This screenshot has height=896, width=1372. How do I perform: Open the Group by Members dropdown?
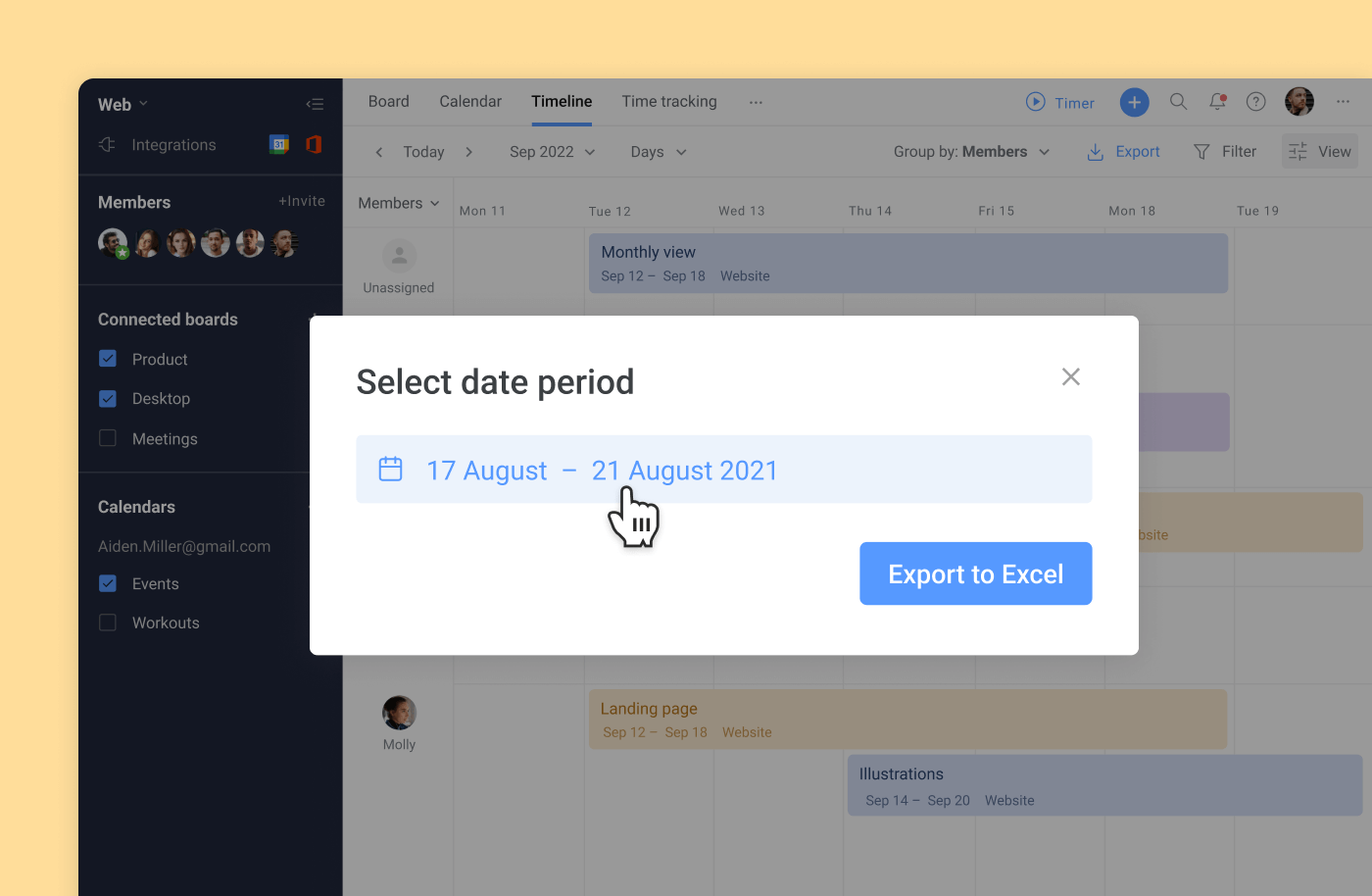pyautogui.click(x=971, y=152)
